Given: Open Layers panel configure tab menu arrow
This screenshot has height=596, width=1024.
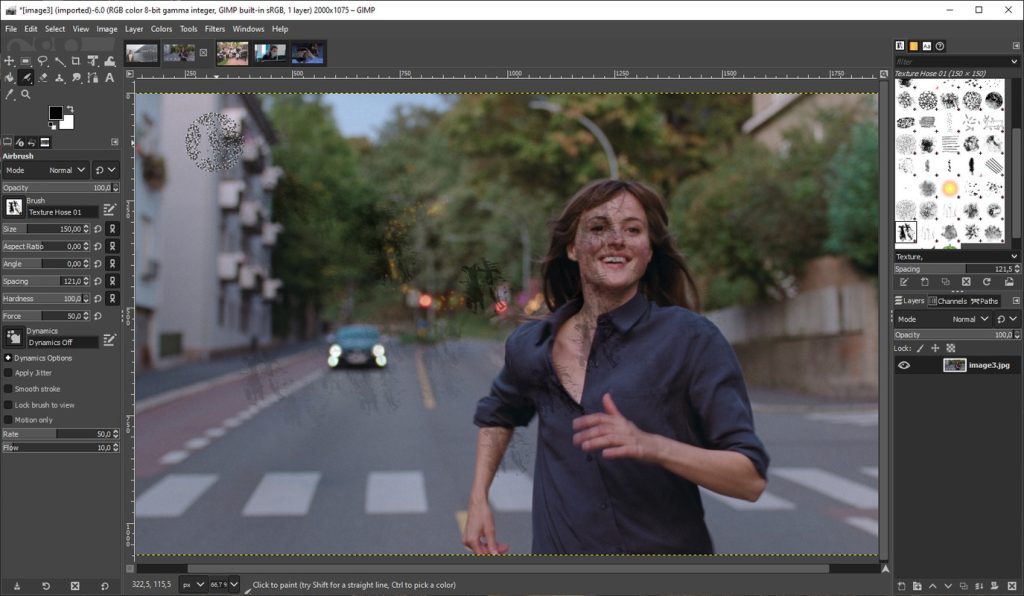Looking at the screenshot, I should coord(1016,301).
